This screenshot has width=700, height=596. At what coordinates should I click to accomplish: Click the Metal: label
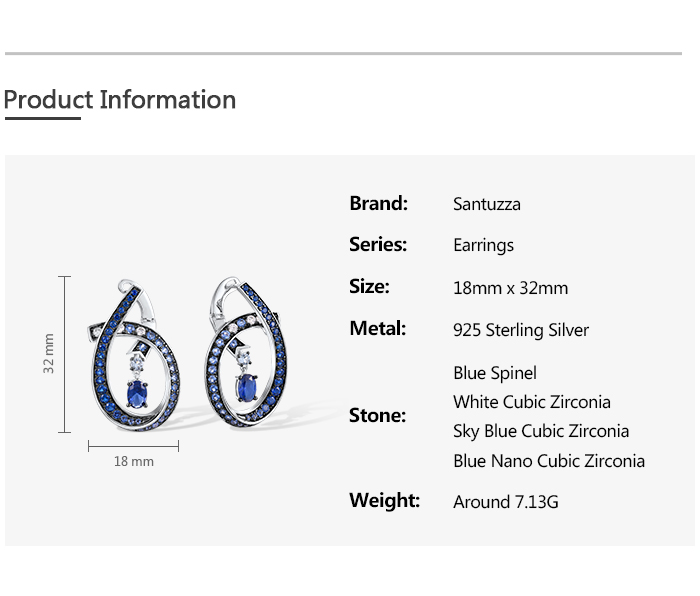[377, 329]
